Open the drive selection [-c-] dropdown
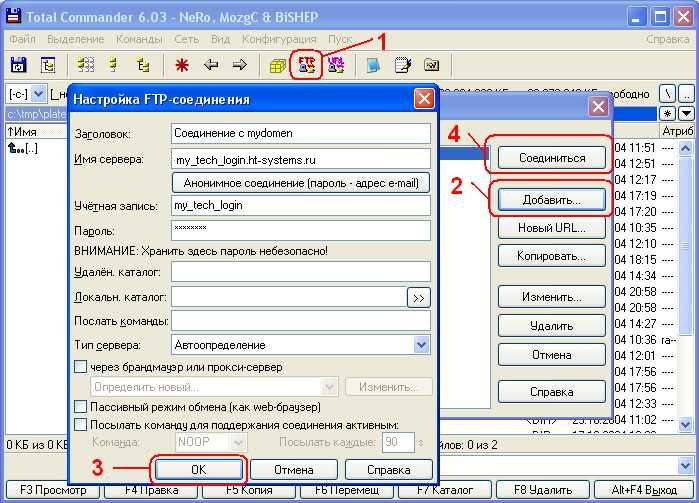Screen dimensions: 699x503 [x=39, y=93]
